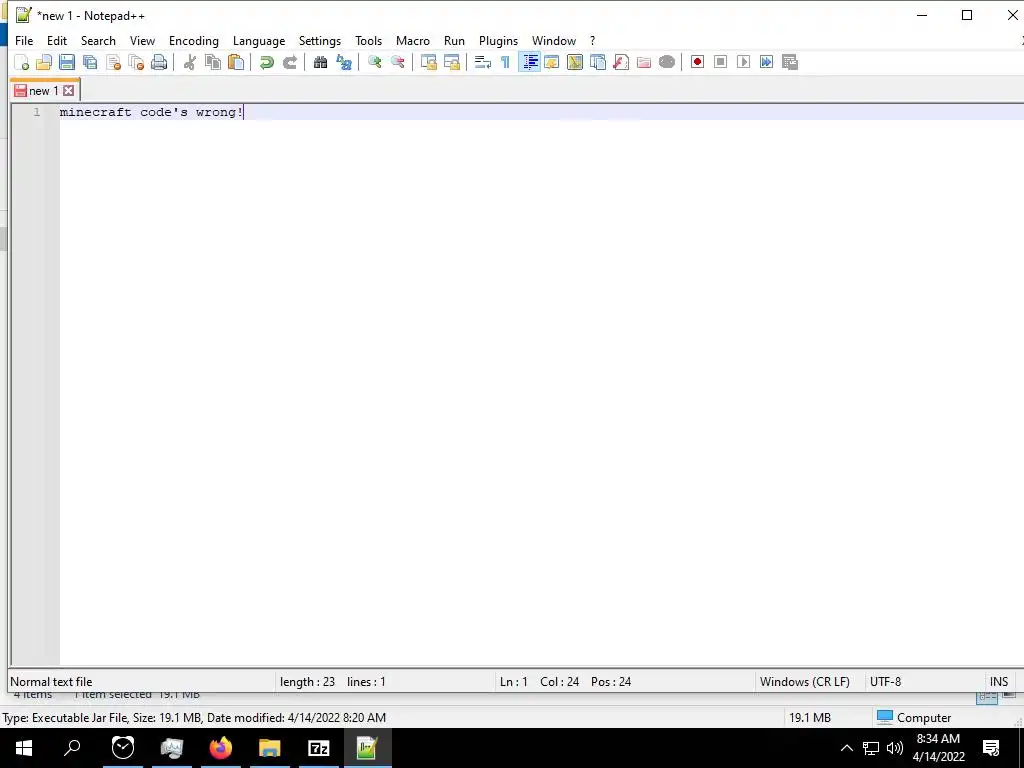Toggle synchronize horizontal scrolling icon
This screenshot has height=768, width=1024.
[x=451, y=62]
